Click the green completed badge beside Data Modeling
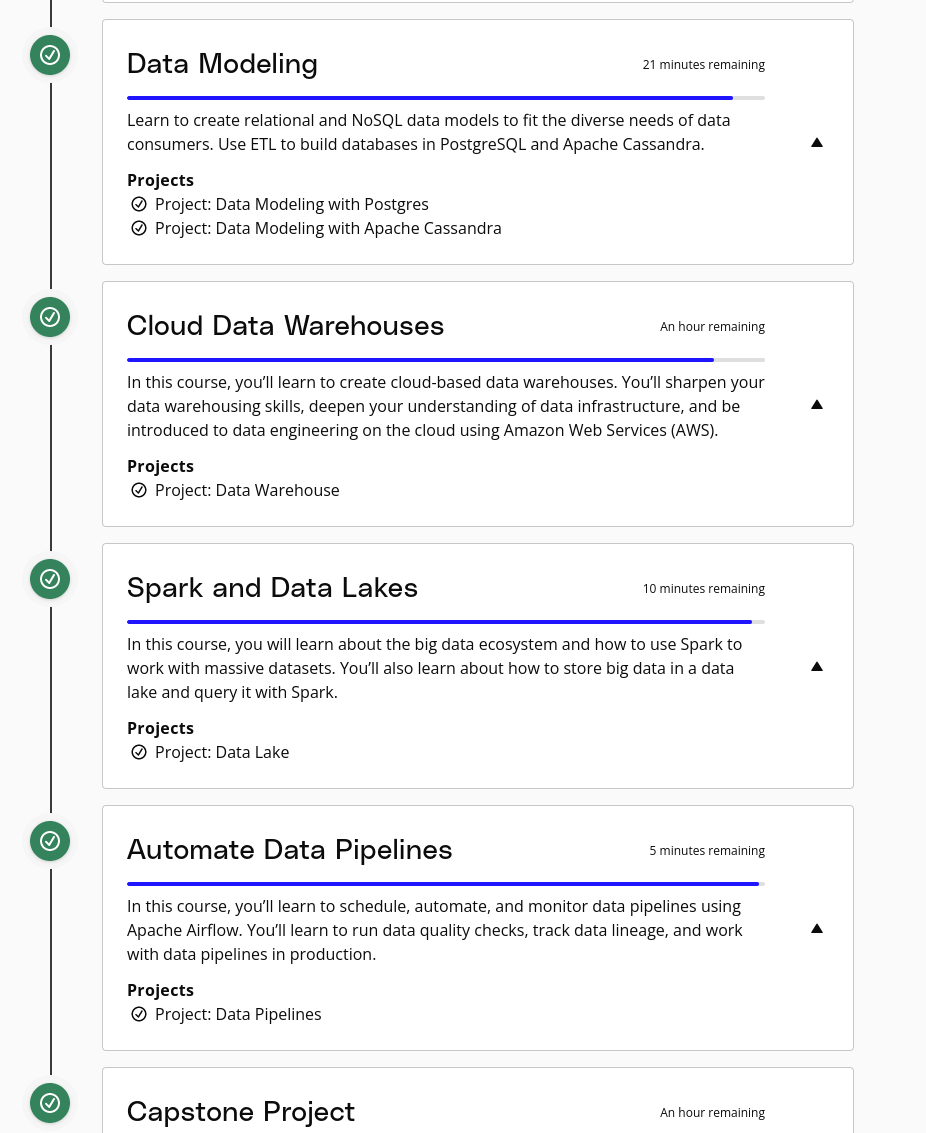The height and width of the screenshot is (1133, 926). point(50,55)
